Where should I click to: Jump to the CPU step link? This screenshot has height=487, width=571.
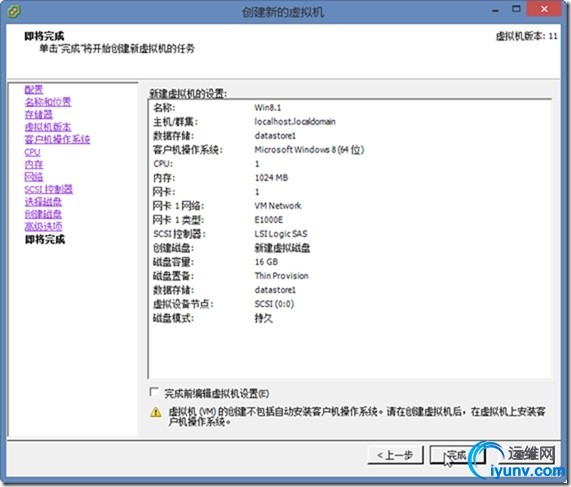(32, 152)
